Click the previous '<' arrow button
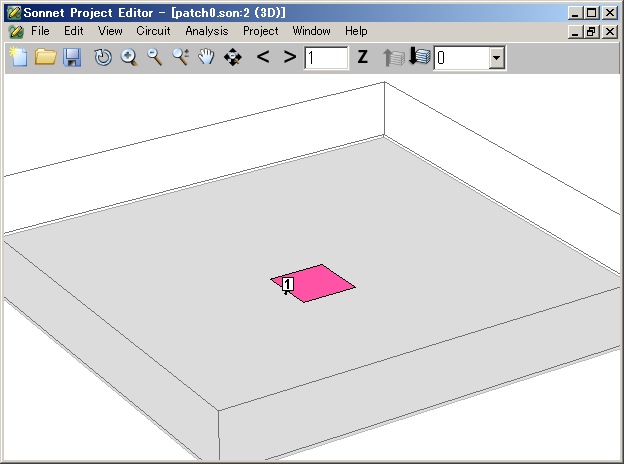Image resolution: width=624 pixels, height=464 pixels. [263, 57]
